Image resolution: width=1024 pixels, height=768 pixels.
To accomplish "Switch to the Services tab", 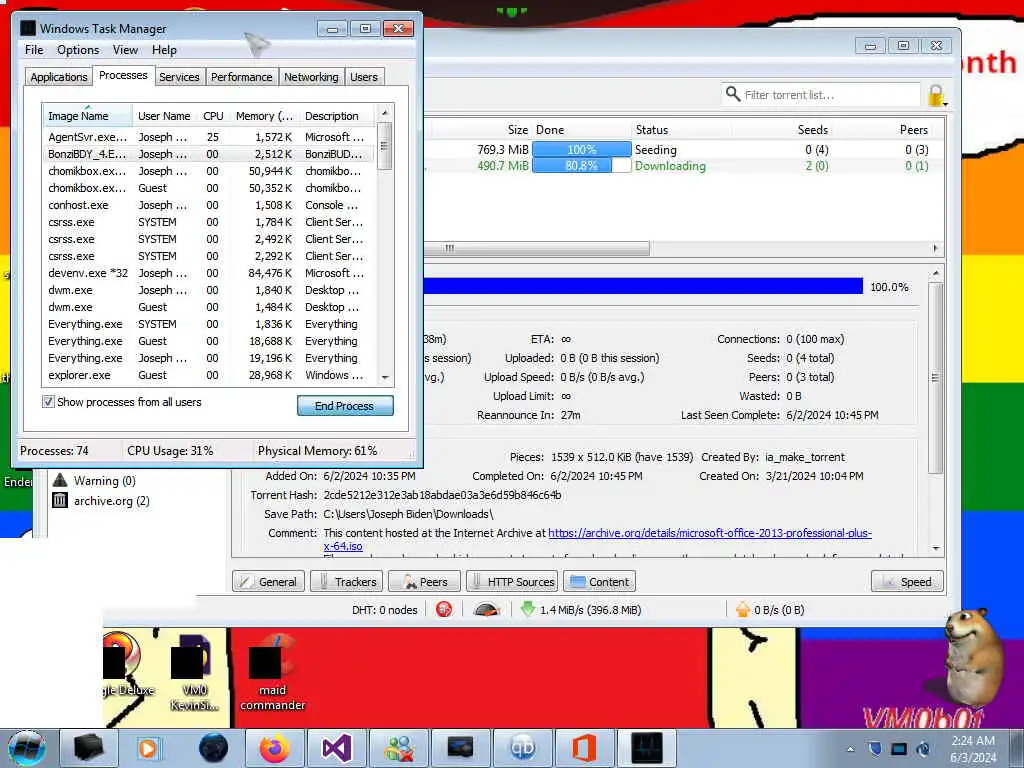I will pyautogui.click(x=179, y=77).
